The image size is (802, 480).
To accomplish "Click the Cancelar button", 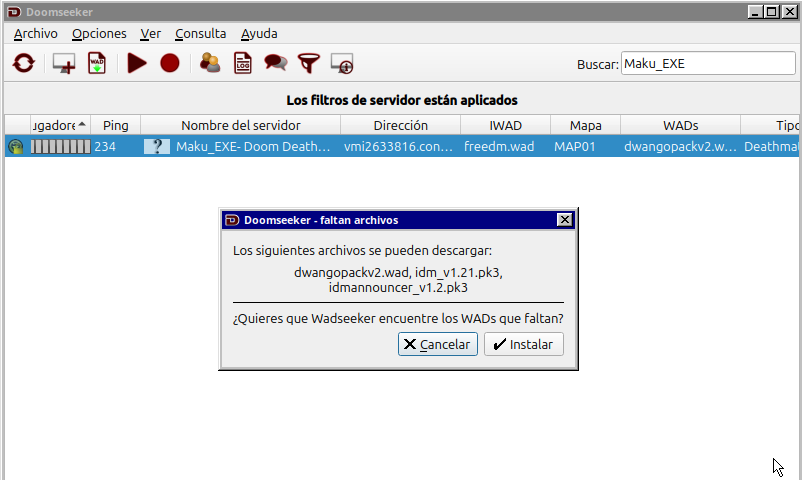I will point(438,344).
